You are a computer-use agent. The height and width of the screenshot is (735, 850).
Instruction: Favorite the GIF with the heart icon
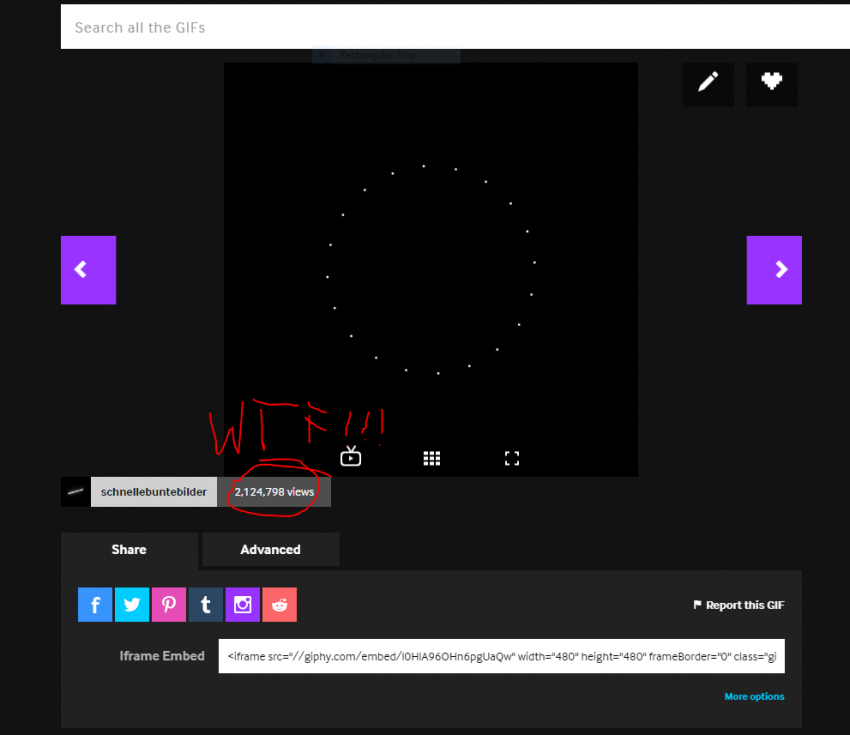coord(771,83)
